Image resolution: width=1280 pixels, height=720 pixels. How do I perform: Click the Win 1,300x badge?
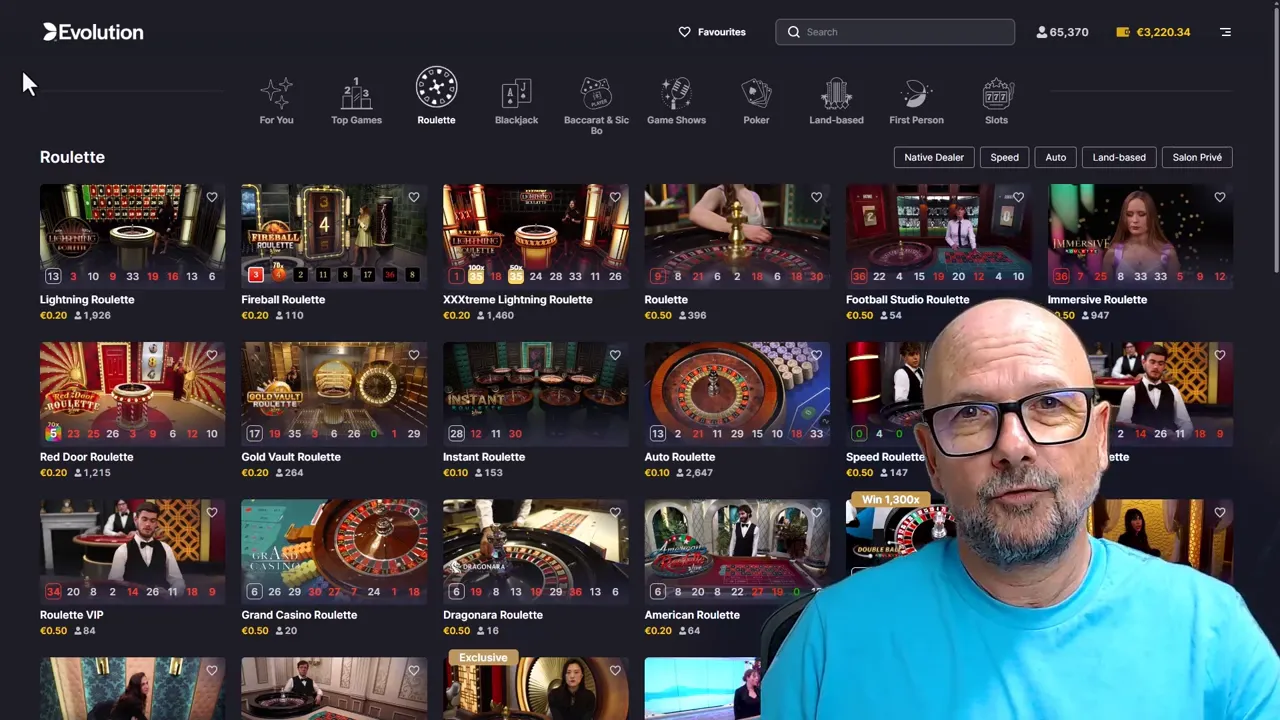pyautogui.click(x=890, y=499)
